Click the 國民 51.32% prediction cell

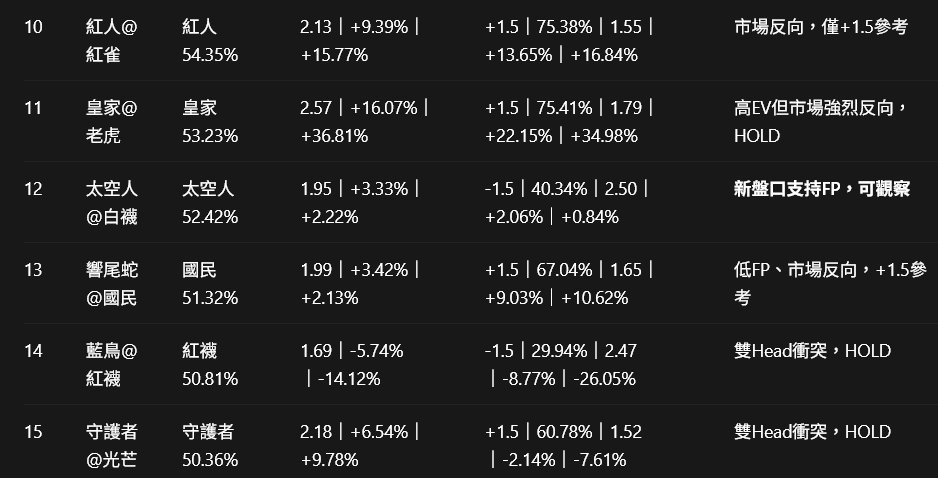[x=210, y=284]
